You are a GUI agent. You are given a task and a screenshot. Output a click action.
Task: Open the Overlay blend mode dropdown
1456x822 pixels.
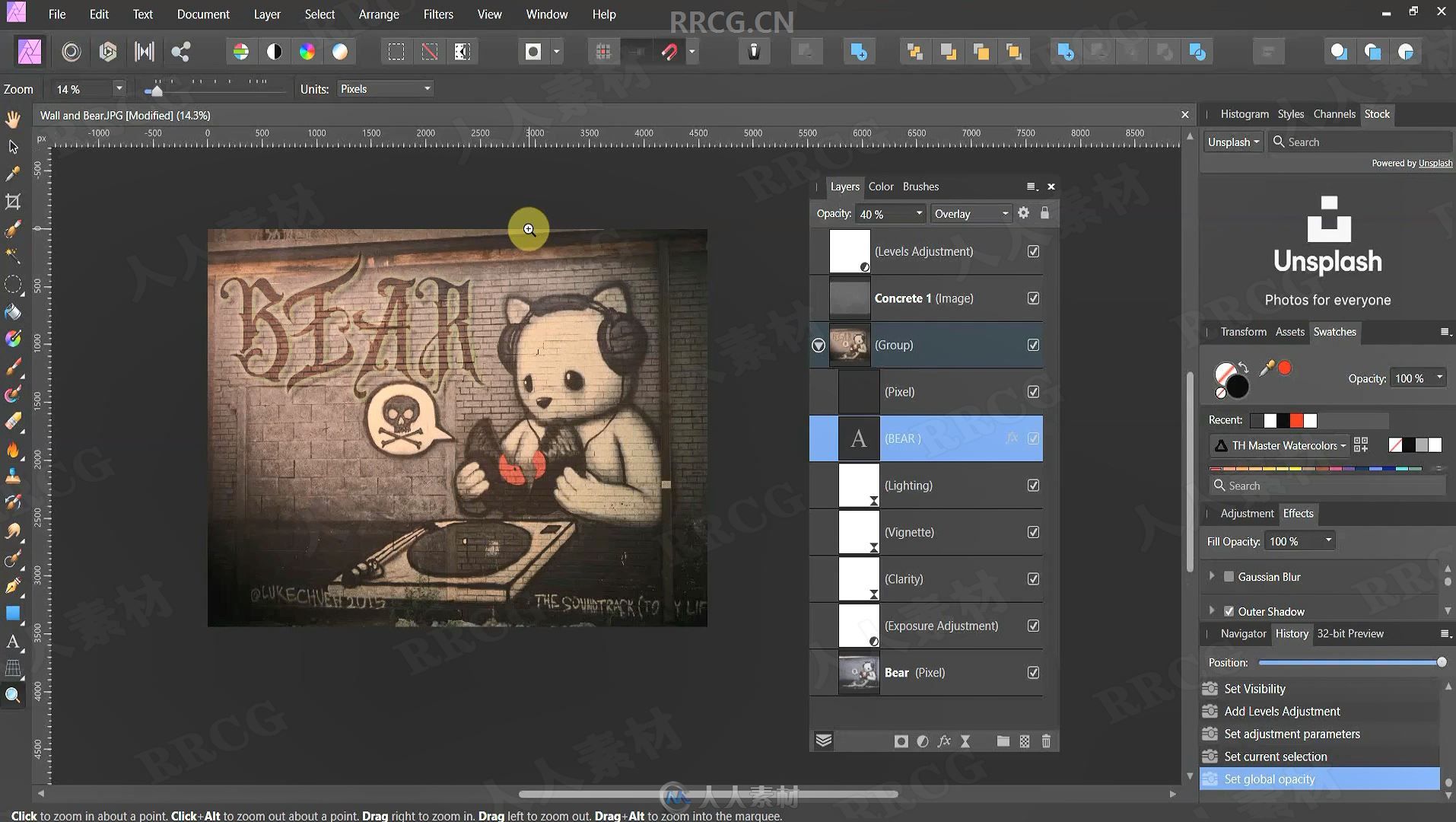coord(971,214)
